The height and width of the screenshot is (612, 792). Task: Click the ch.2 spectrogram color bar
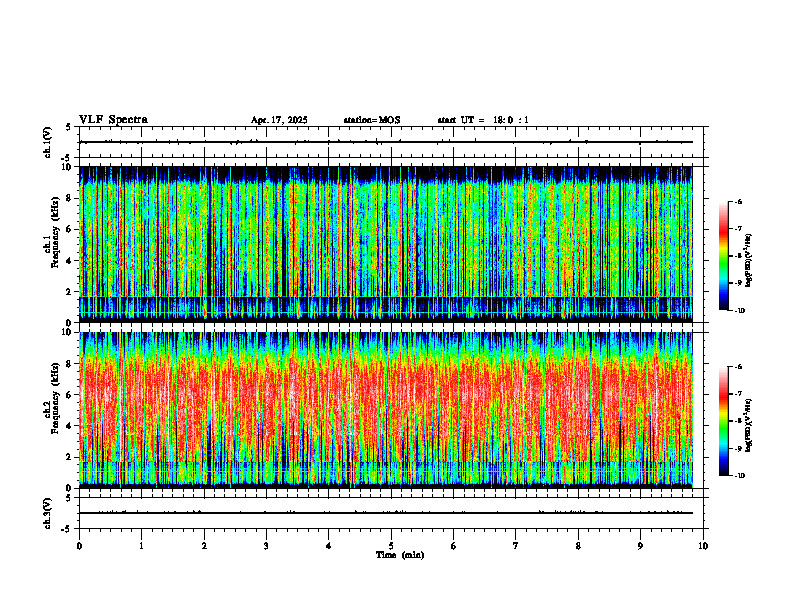coord(723,421)
